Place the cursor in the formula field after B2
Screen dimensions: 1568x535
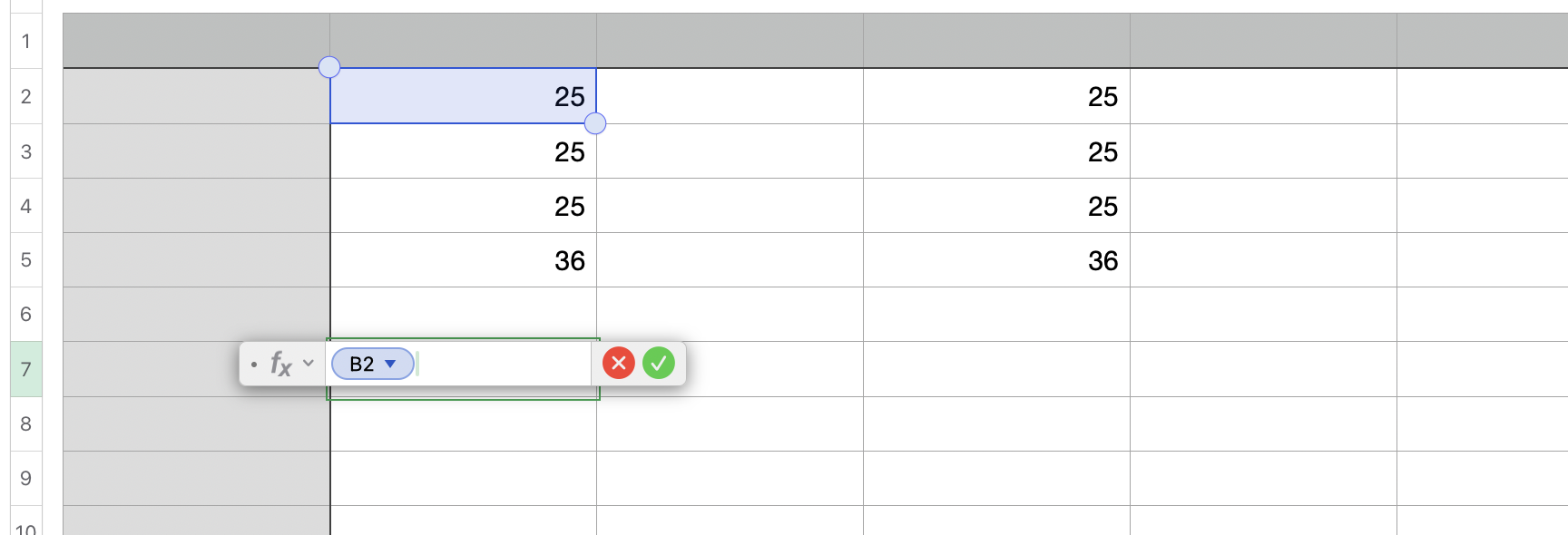[499, 364]
